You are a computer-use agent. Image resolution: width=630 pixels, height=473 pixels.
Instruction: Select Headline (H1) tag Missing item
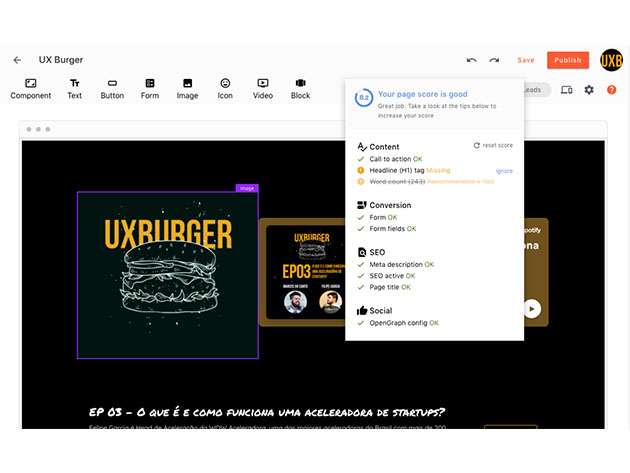[x=404, y=170]
